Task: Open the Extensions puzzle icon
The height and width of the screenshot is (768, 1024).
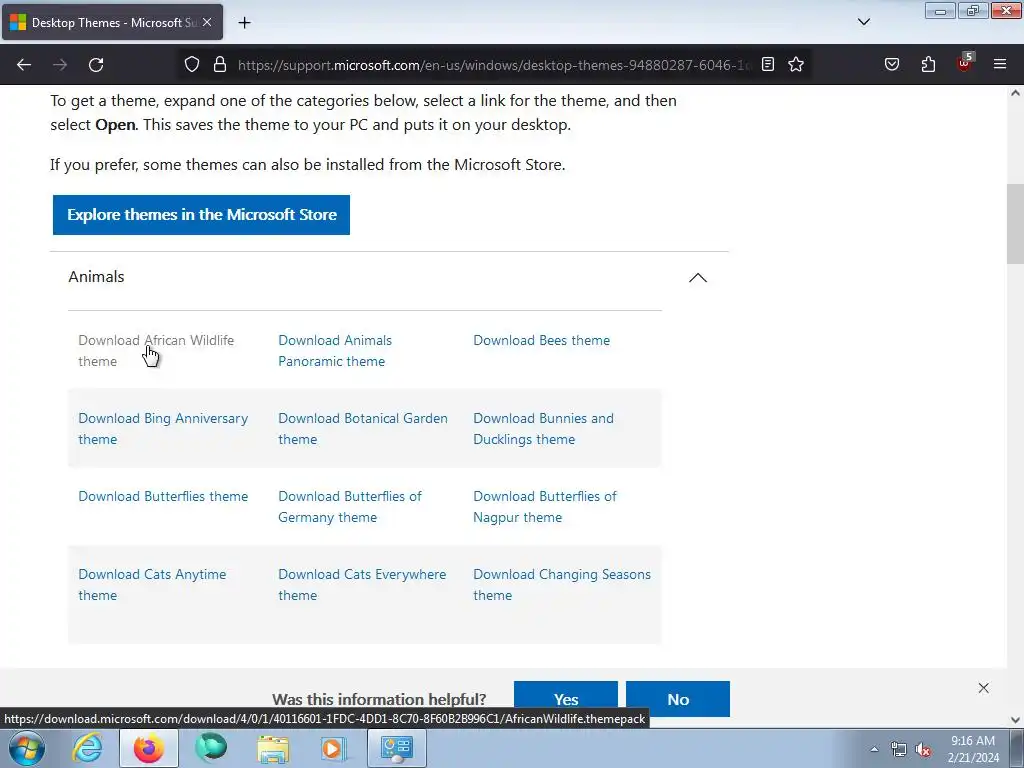Action: (x=928, y=64)
